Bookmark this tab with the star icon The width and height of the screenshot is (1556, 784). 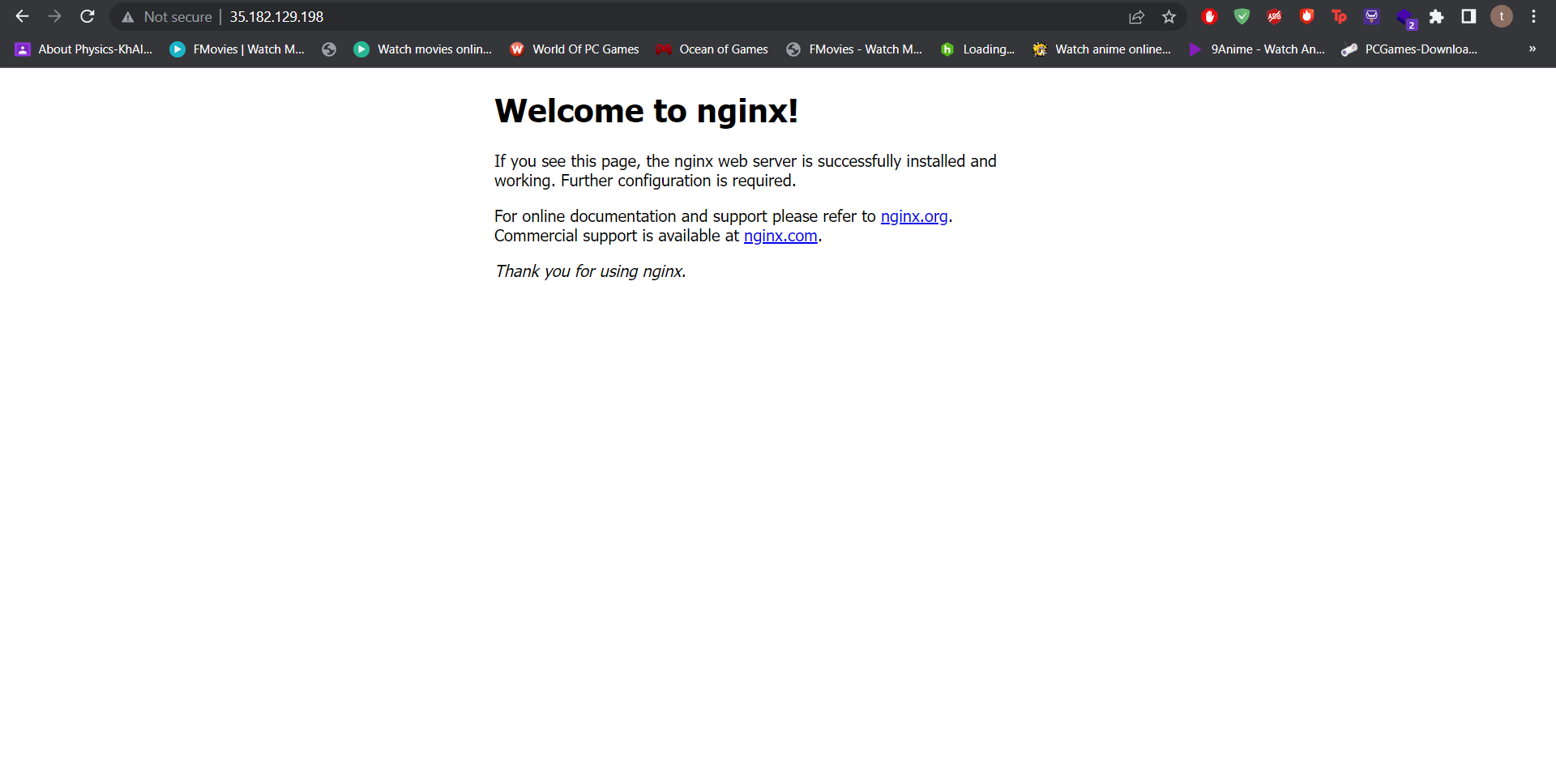coord(1169,16)
